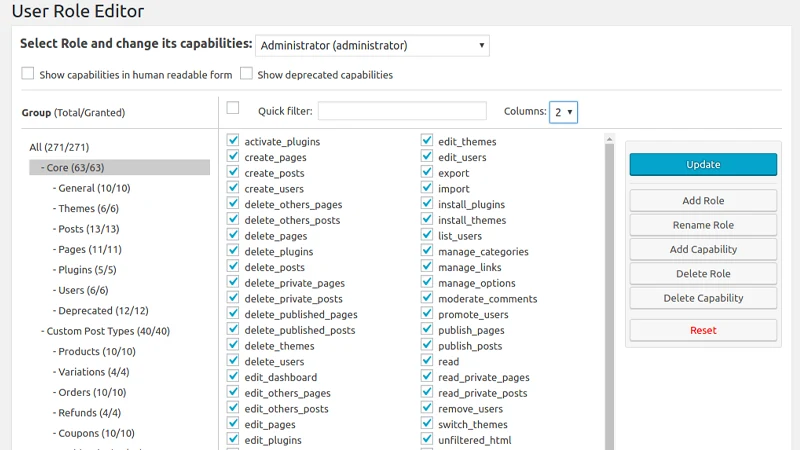Screen dimensions: 800x450
Task: Click into the Quick filter field
Action: click(x=402, y=111)
